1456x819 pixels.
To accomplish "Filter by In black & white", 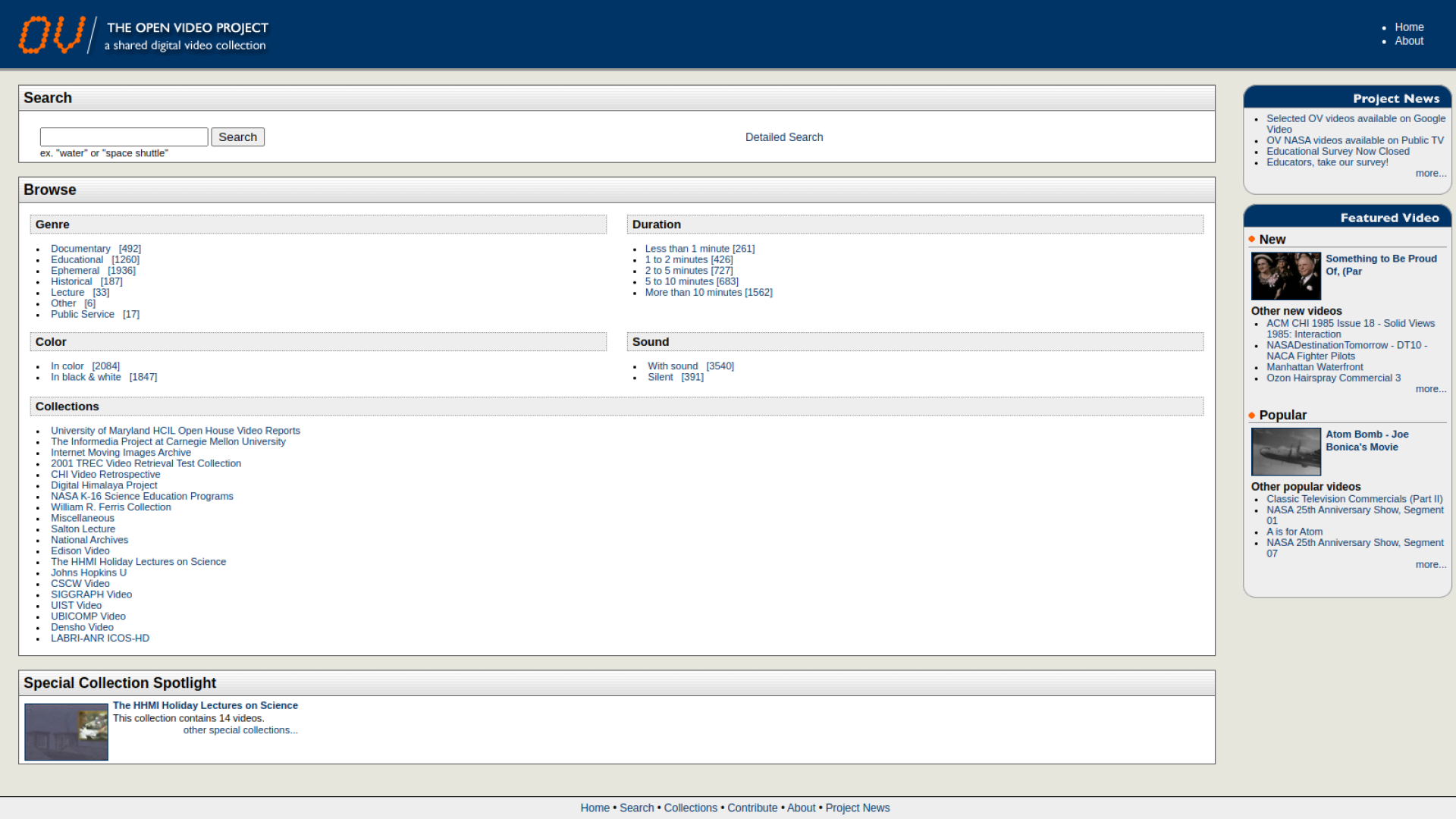I will 86,377.
